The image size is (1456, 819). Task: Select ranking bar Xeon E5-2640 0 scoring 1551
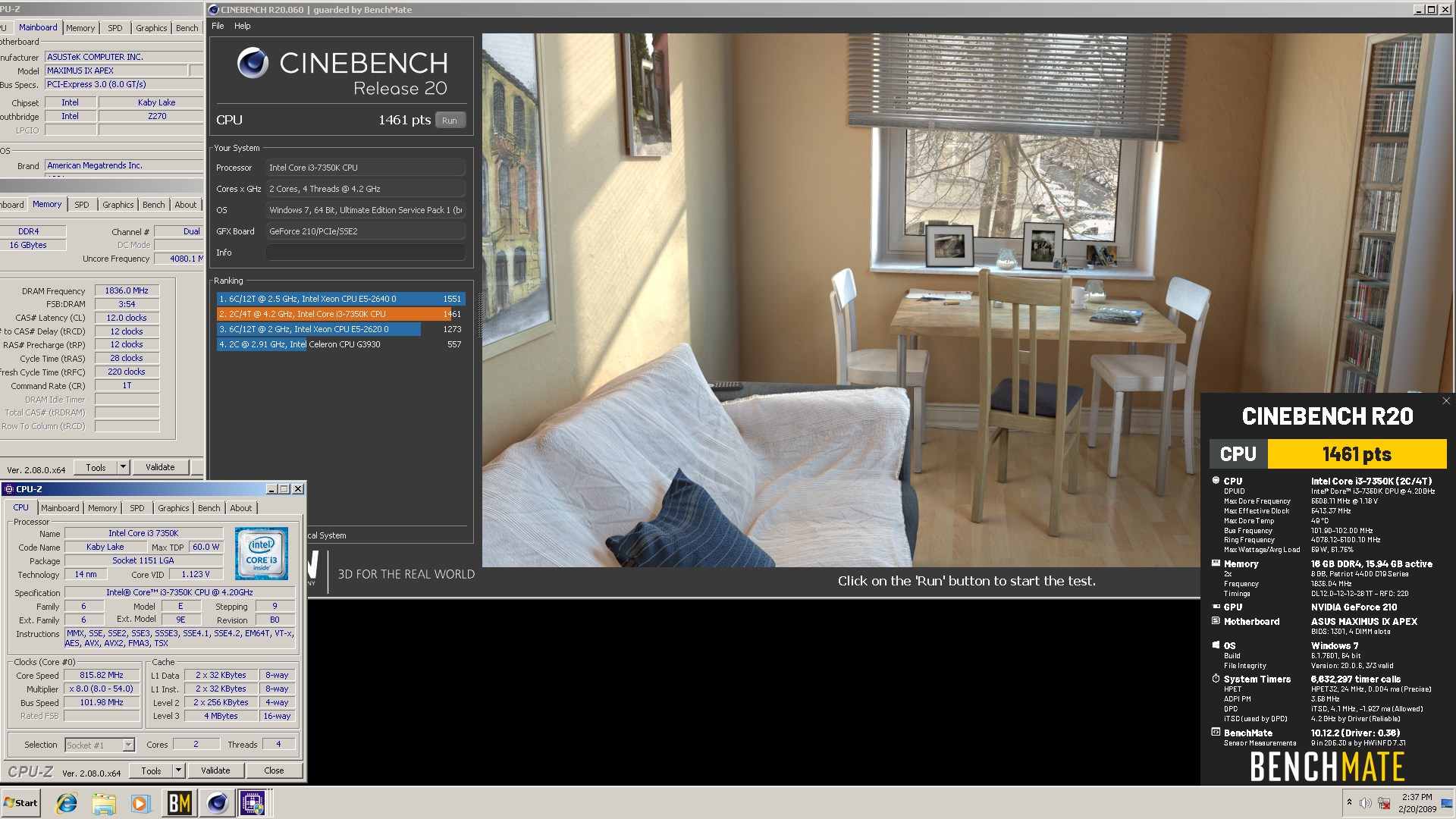[x=340, y=299]
